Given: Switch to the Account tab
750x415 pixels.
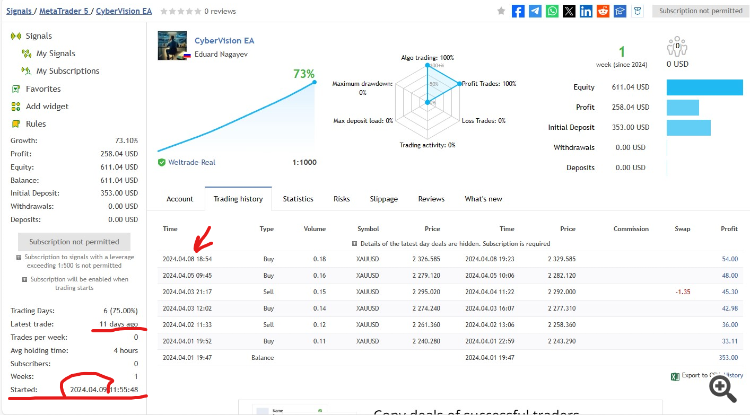Looking at the screenshot, I should pos(179,199).
